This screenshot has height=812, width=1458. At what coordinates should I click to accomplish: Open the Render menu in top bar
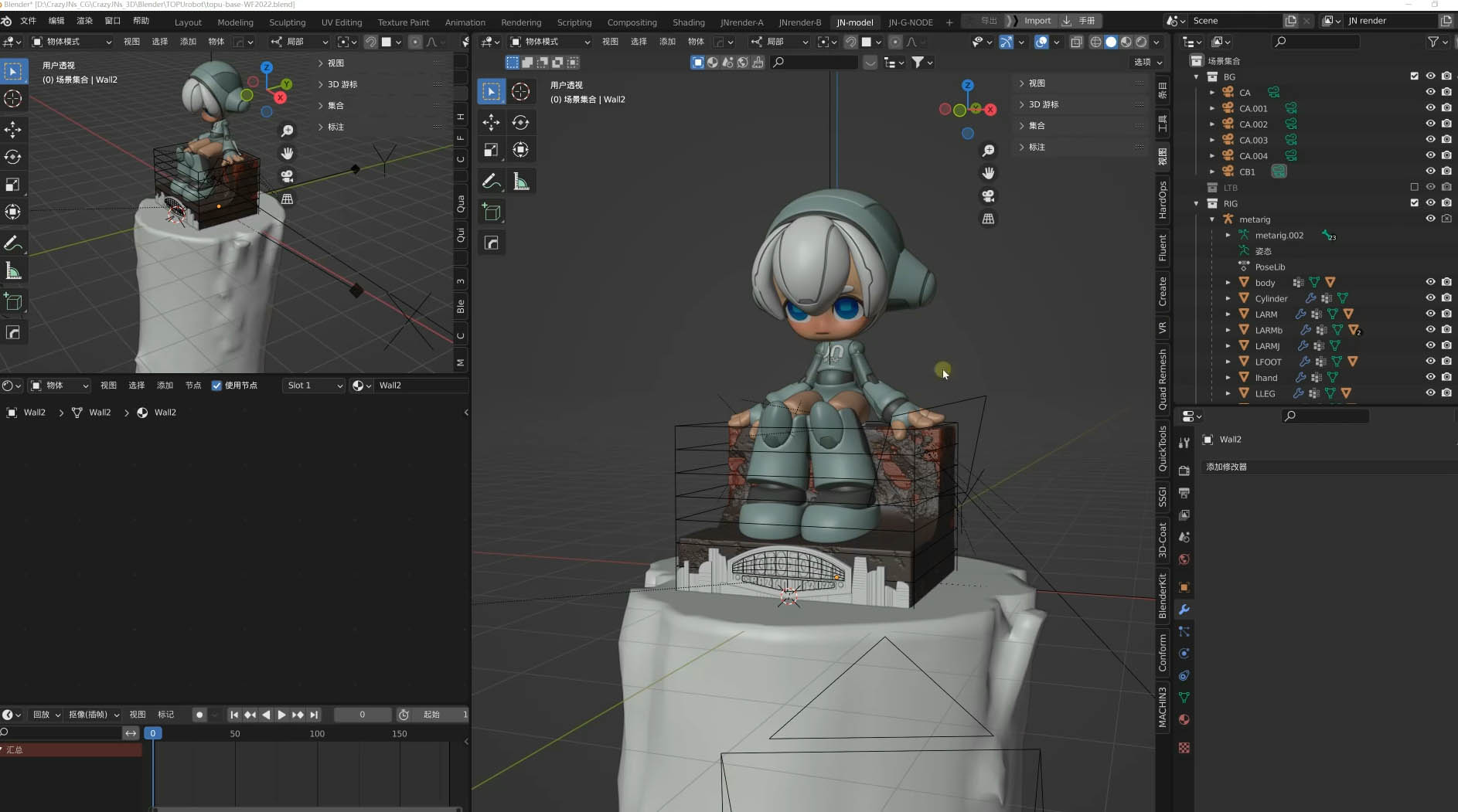pos(84,21)
